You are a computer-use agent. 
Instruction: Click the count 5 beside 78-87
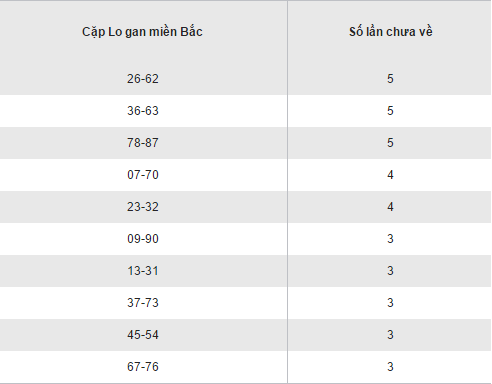point(390,143)
